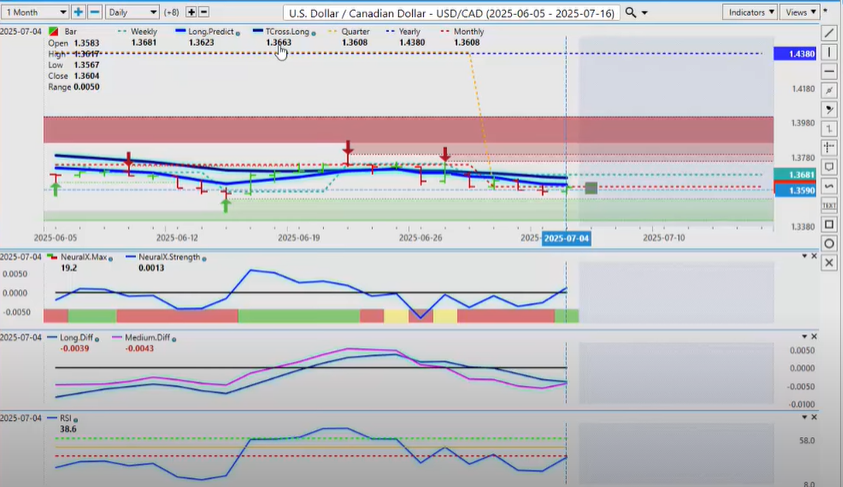Toggle the NeuralX.Strength indicator legend dot
Image resolution: width=843 pixels, height=487 pixels.
pyautogui.click(x=205, y=258)
